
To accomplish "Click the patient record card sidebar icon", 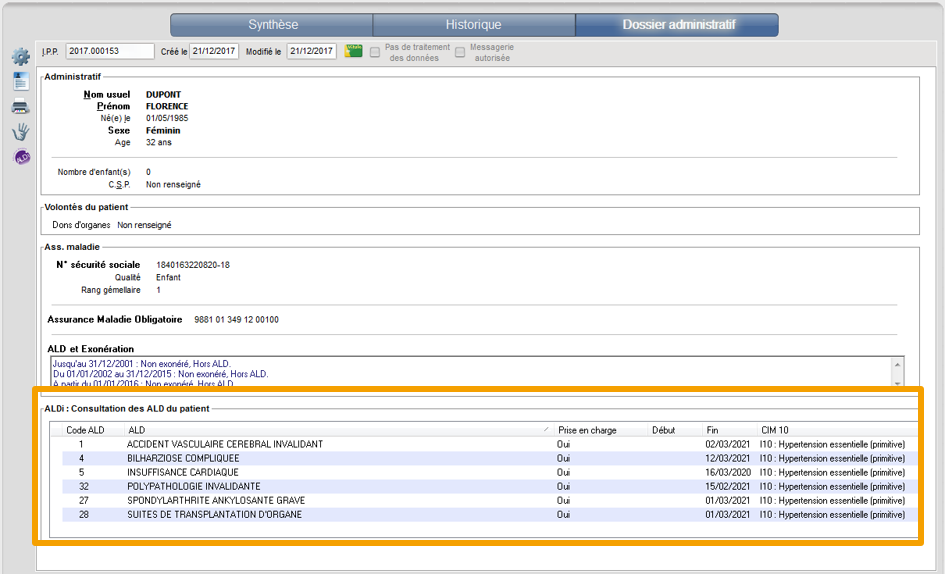I will 20,82.
